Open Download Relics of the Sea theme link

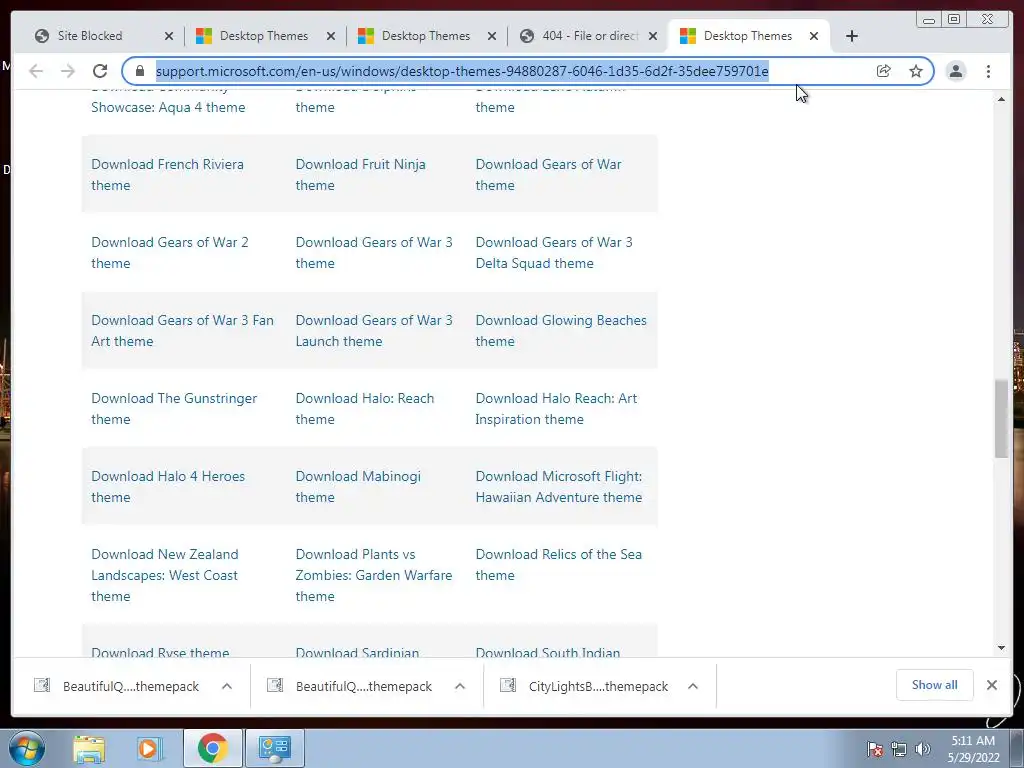tap(559, 564)
